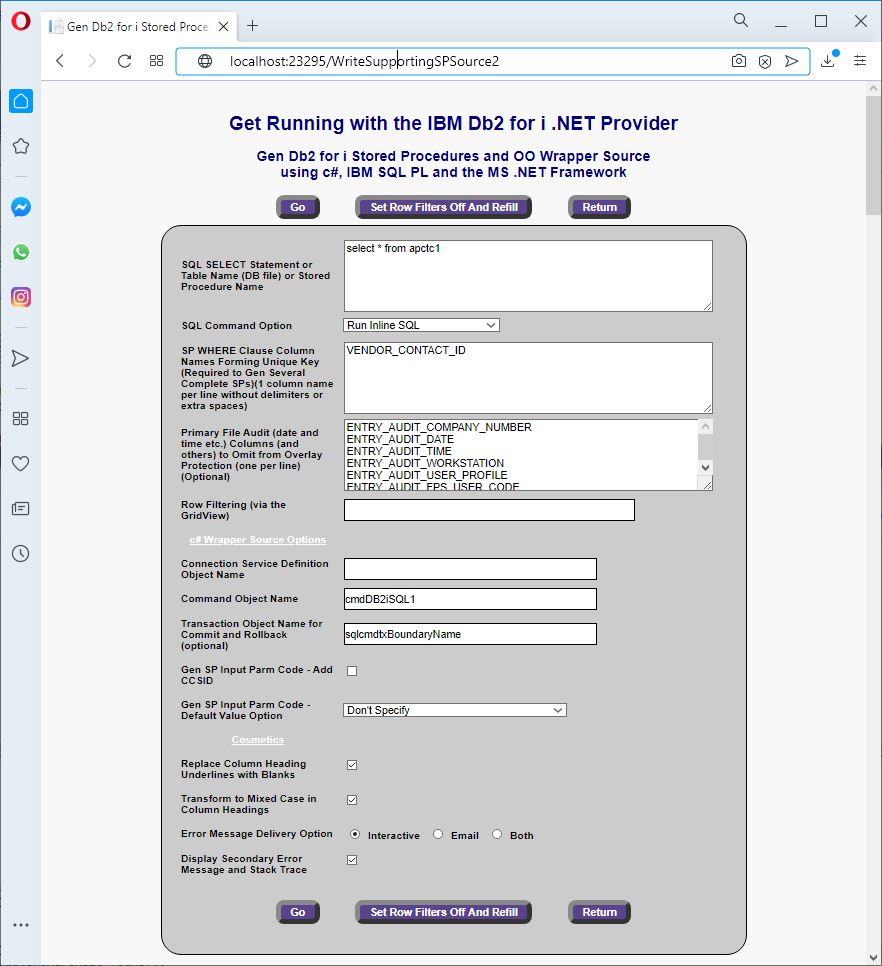The width and height of the screenshot is (882, 966).
Task: Open personal news sidebar icon
Action: click(x=21, y=508)
